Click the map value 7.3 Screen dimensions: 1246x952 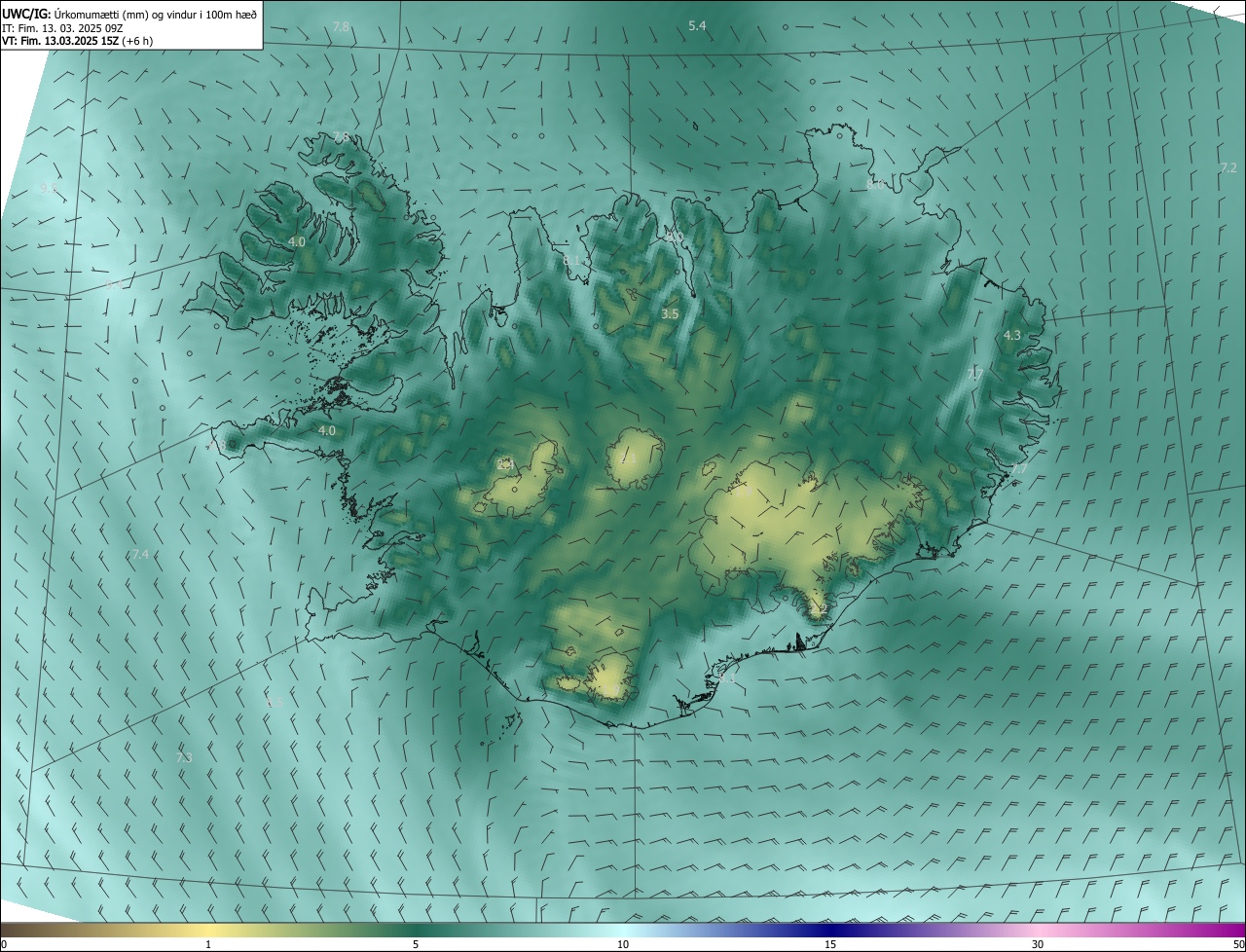coord(184,757)
